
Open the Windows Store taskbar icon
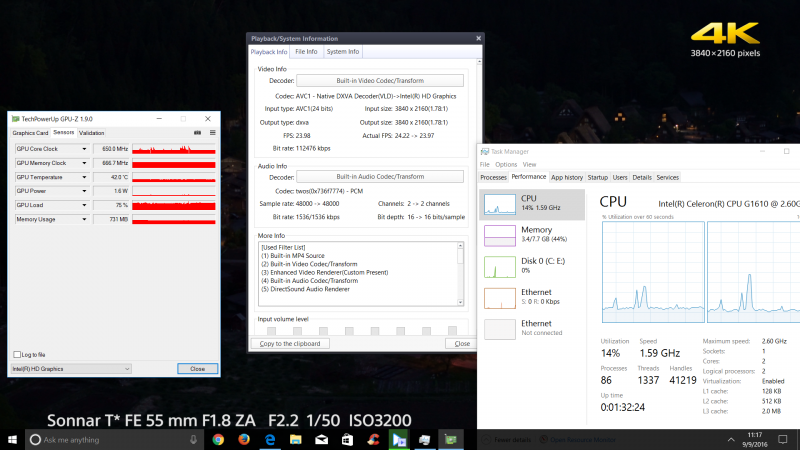[347, 440]
